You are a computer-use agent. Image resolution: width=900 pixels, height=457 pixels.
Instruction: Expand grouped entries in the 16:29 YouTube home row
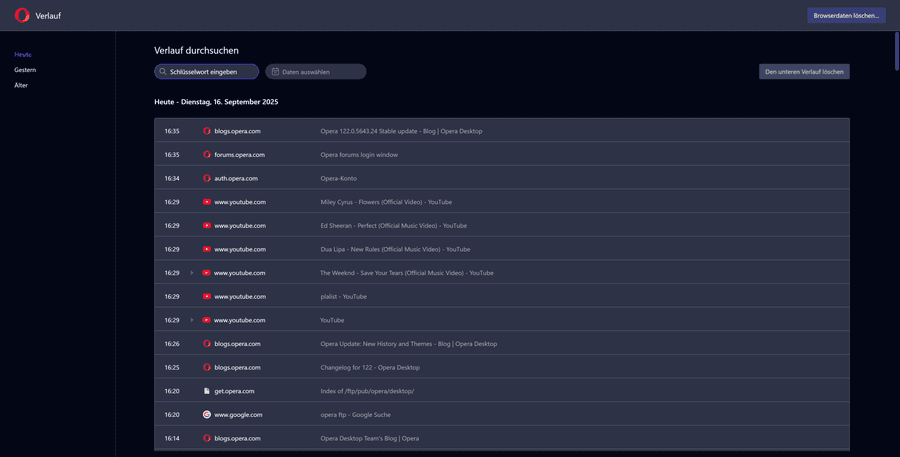click(x=192, y=320)
